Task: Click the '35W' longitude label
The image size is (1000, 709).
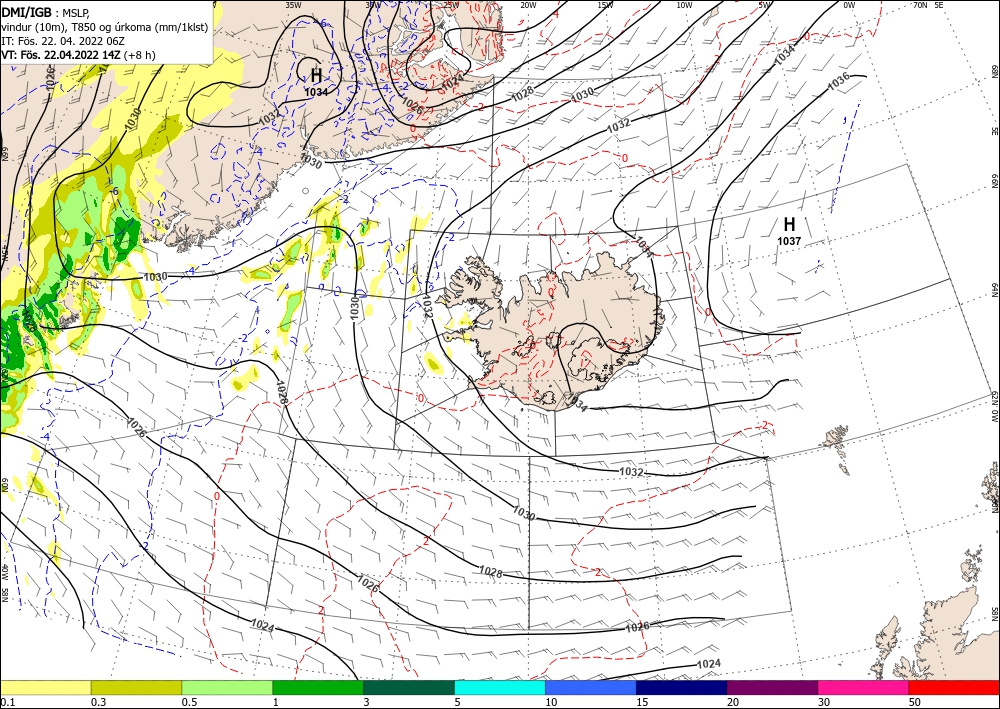Action: click(x=293, y=5)
